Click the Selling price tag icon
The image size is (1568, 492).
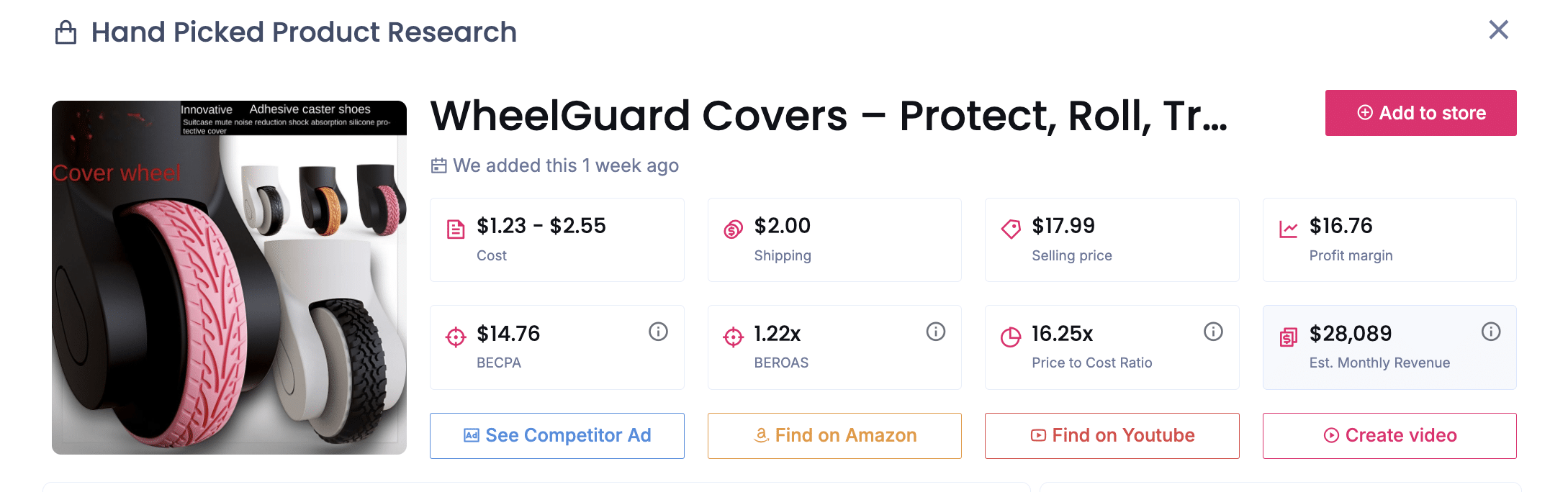coord(1011,227)
